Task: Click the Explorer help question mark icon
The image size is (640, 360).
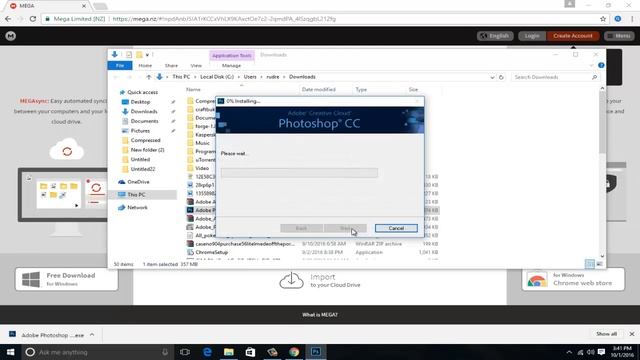Action: (601, 65)
